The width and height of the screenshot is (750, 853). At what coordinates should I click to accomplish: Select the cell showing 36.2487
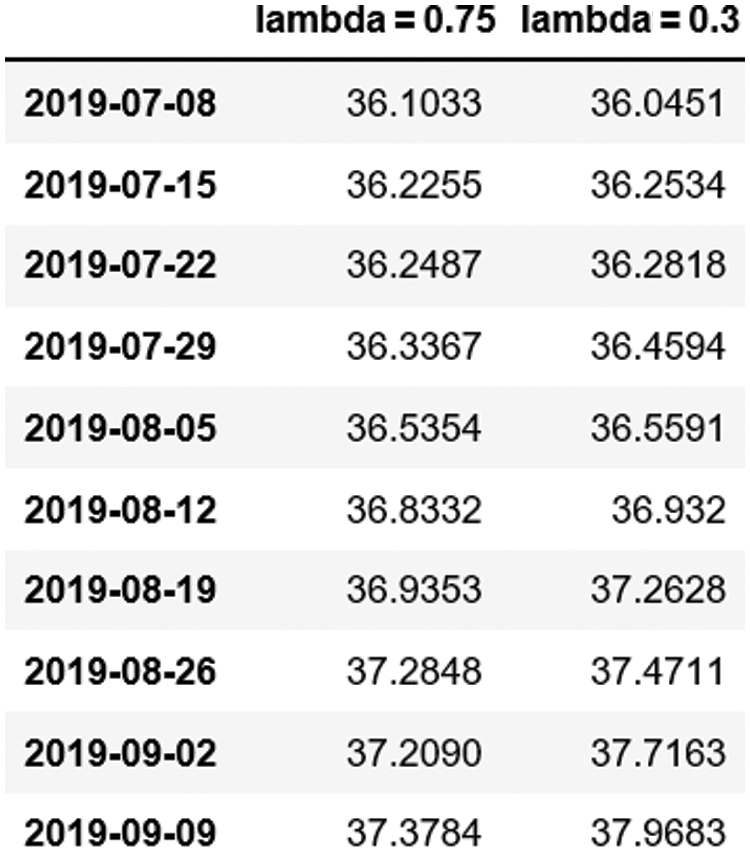[x=414, y=265]
